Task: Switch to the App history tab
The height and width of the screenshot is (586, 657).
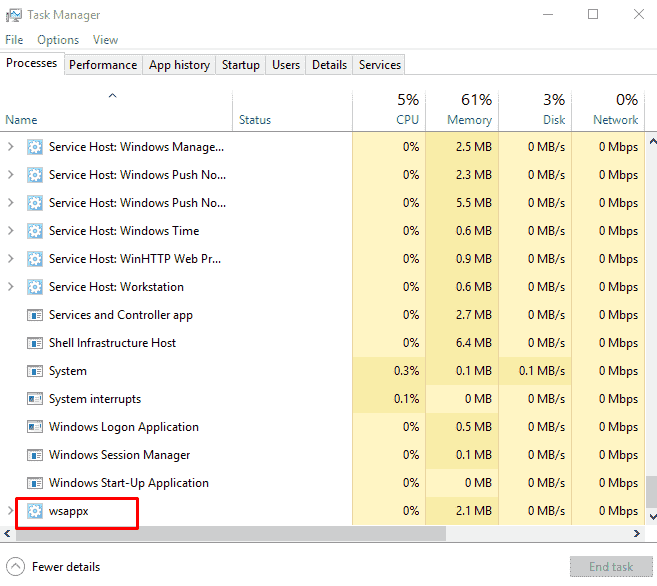Action: 179,65
